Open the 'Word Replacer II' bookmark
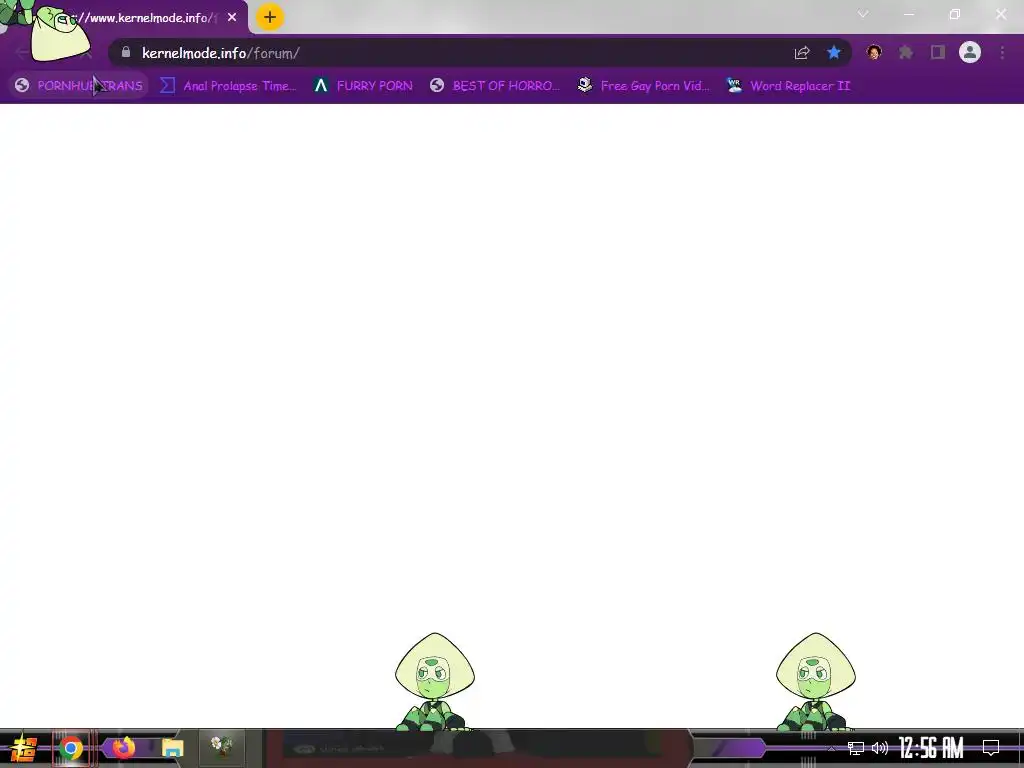1024x768 pixels. click(x=788, y=86)
